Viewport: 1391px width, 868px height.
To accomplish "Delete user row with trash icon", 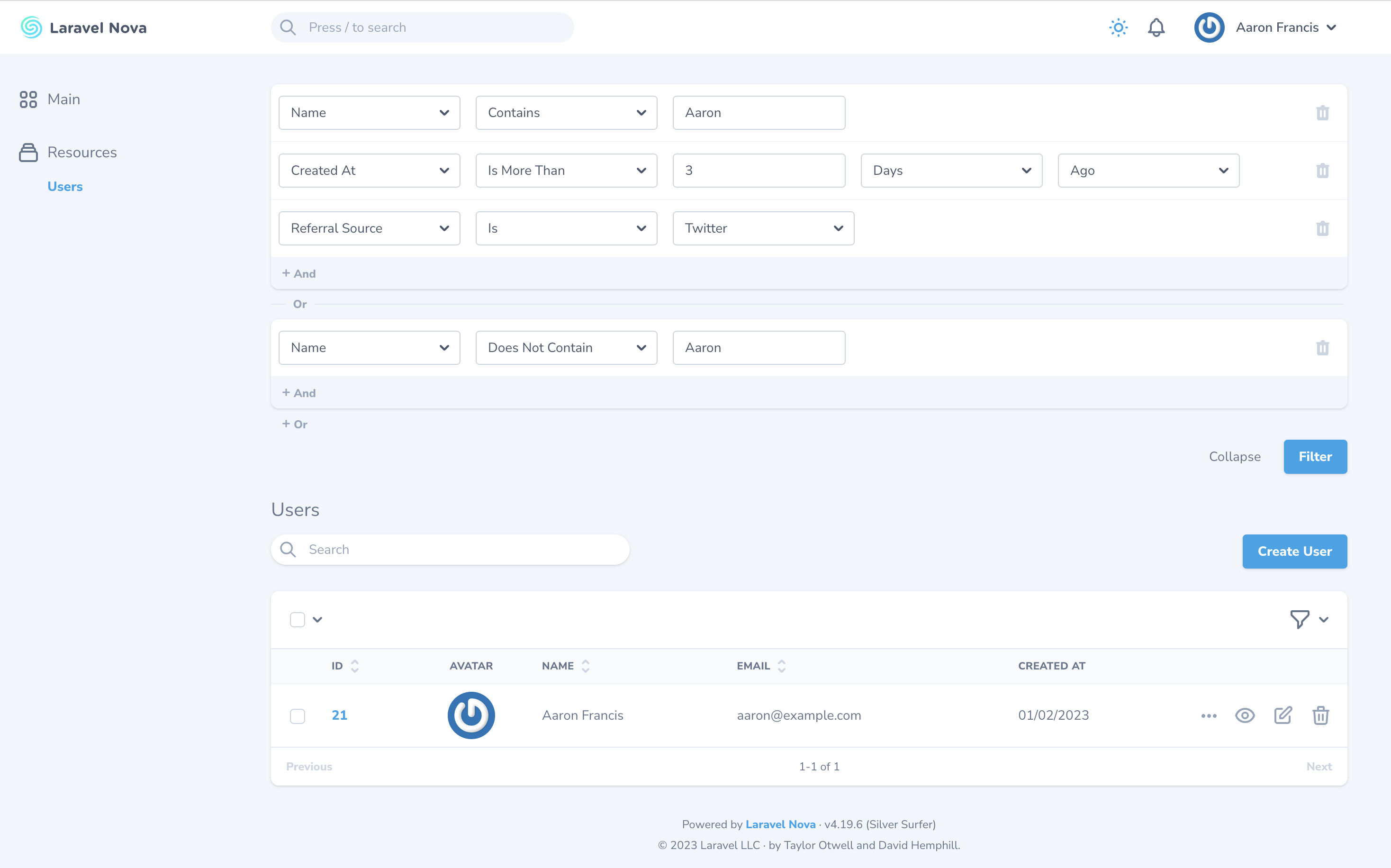I will (x=1320, y=715).
